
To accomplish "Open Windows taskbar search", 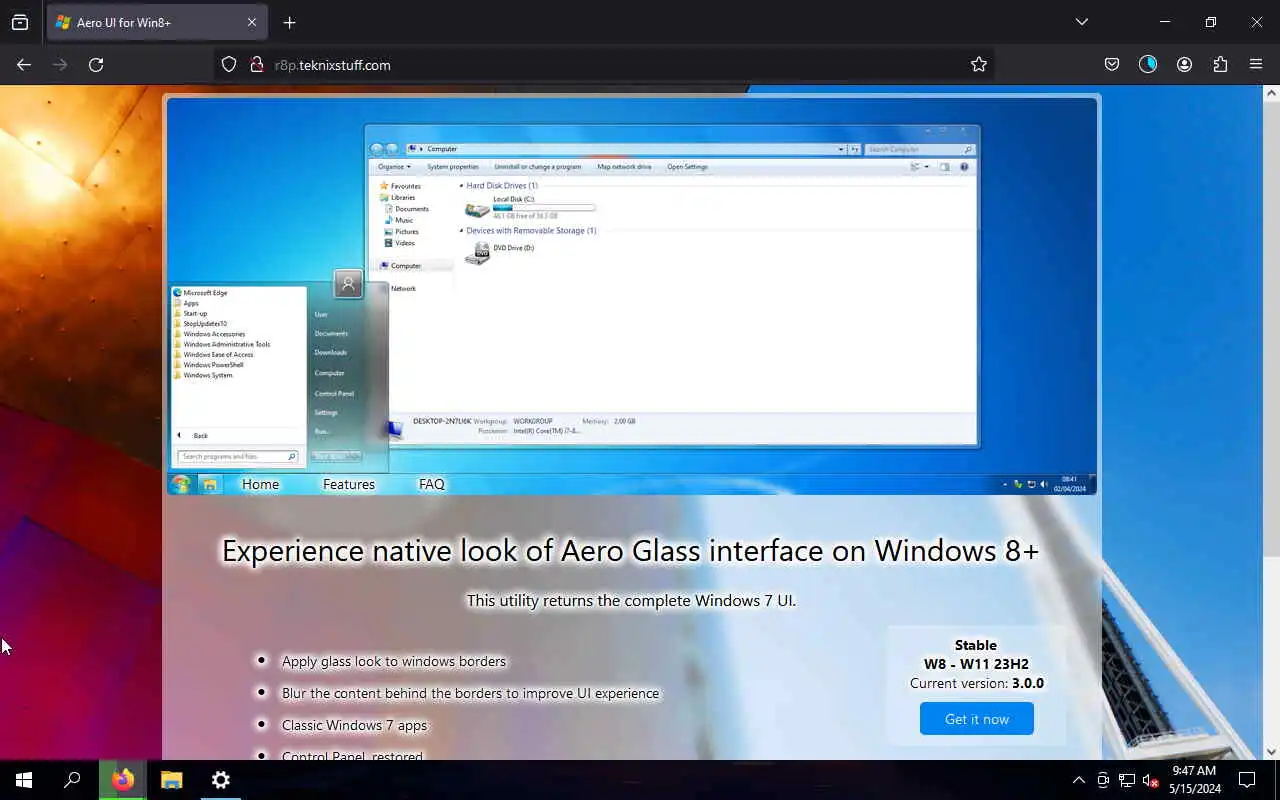I will [72, 780].
